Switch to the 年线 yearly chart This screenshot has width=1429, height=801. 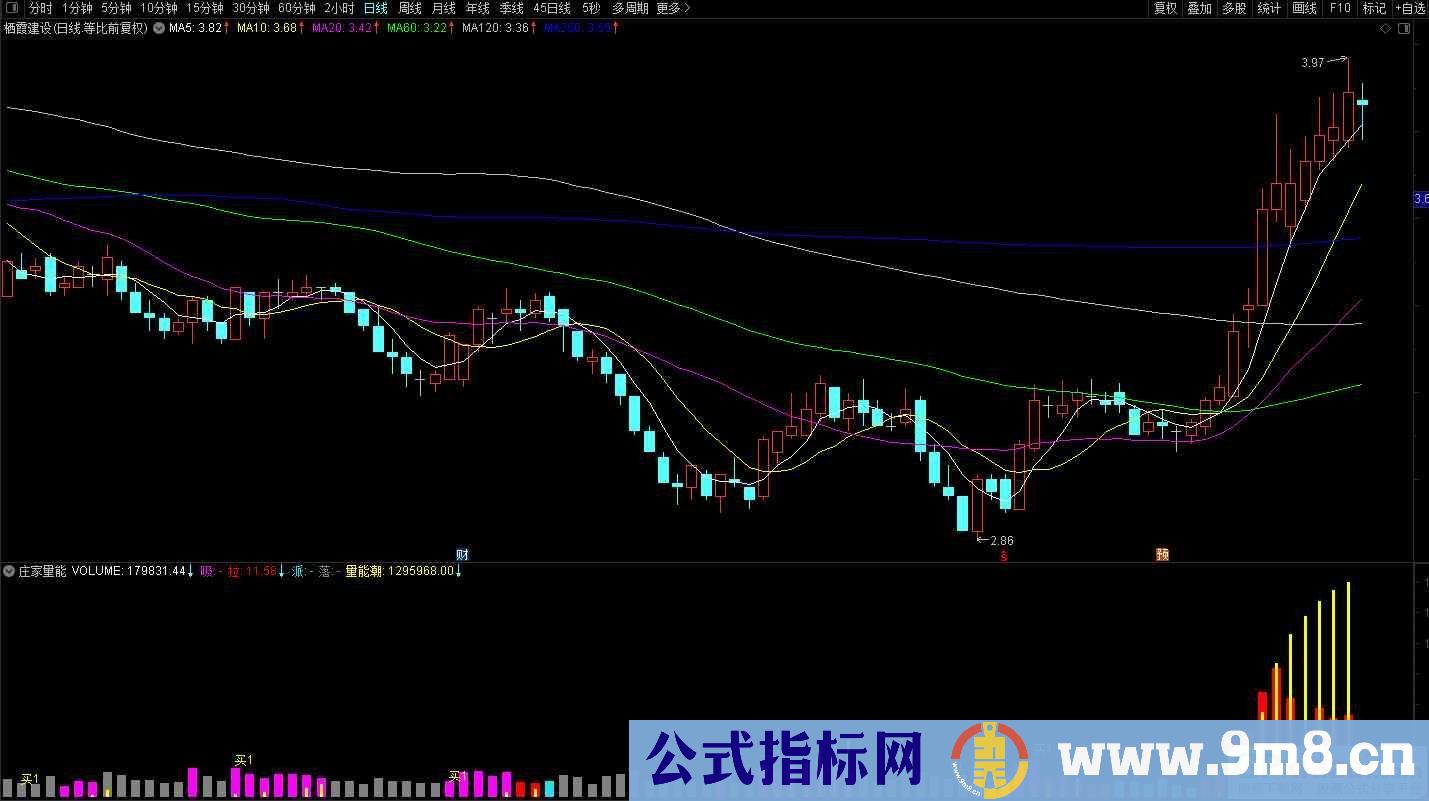tap(478, 8)
